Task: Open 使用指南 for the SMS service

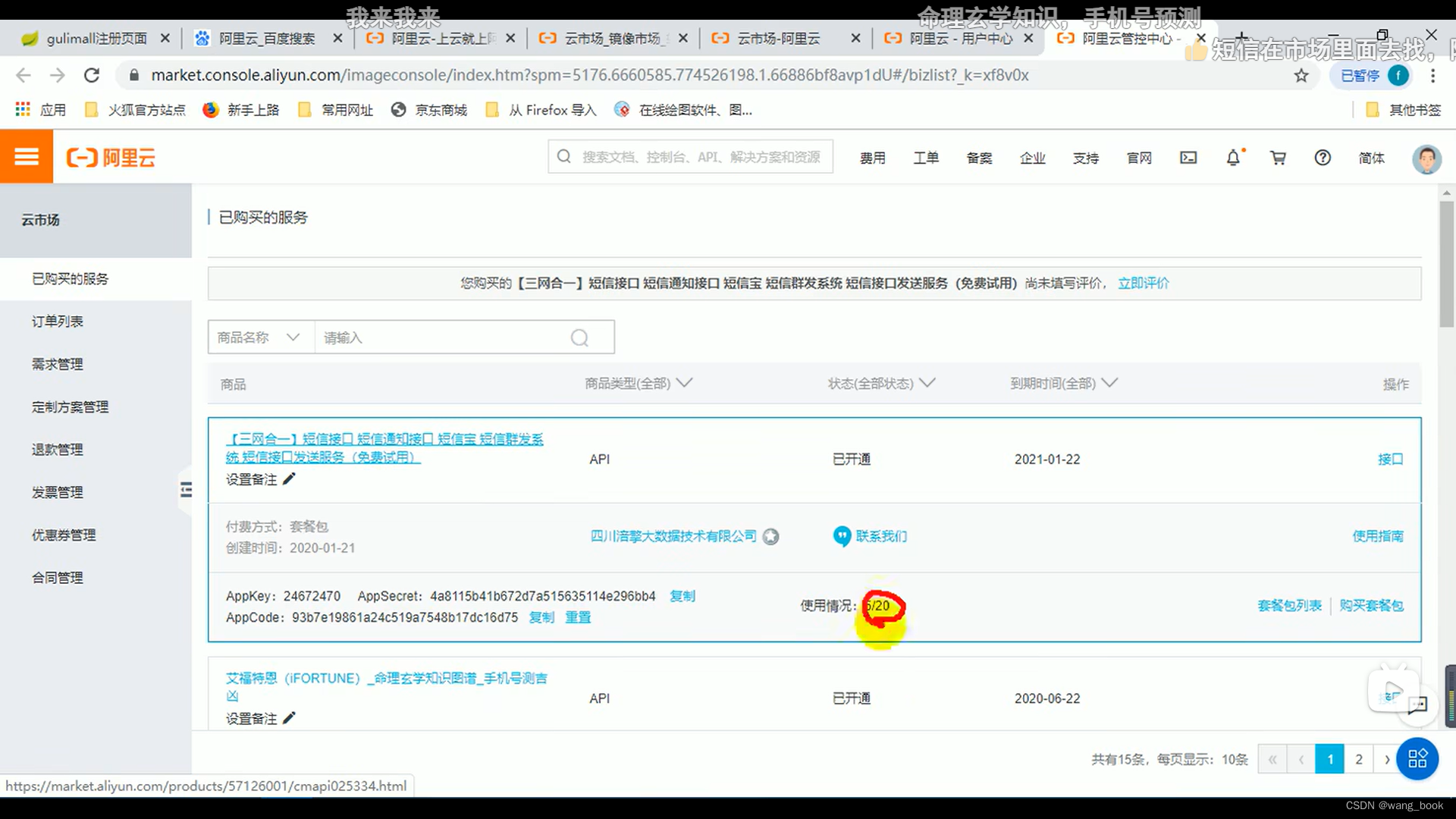Action: coord(1378,536)
